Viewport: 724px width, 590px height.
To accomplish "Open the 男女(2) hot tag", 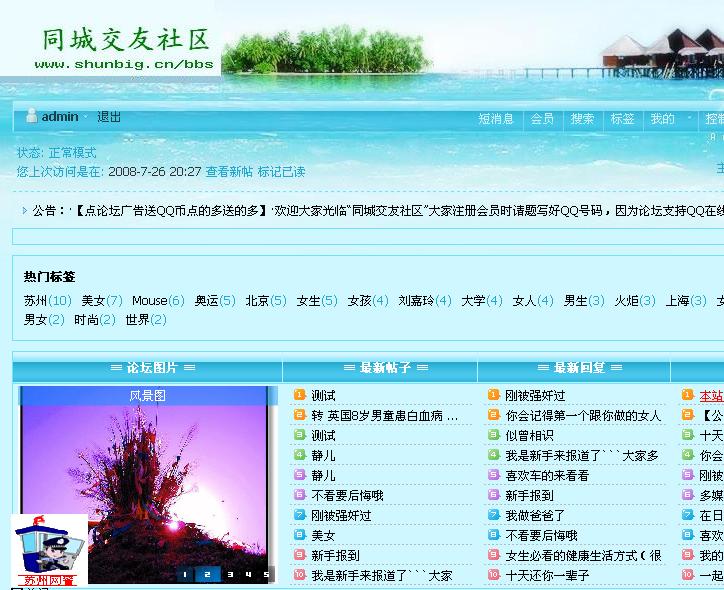I will click(44, 320).
